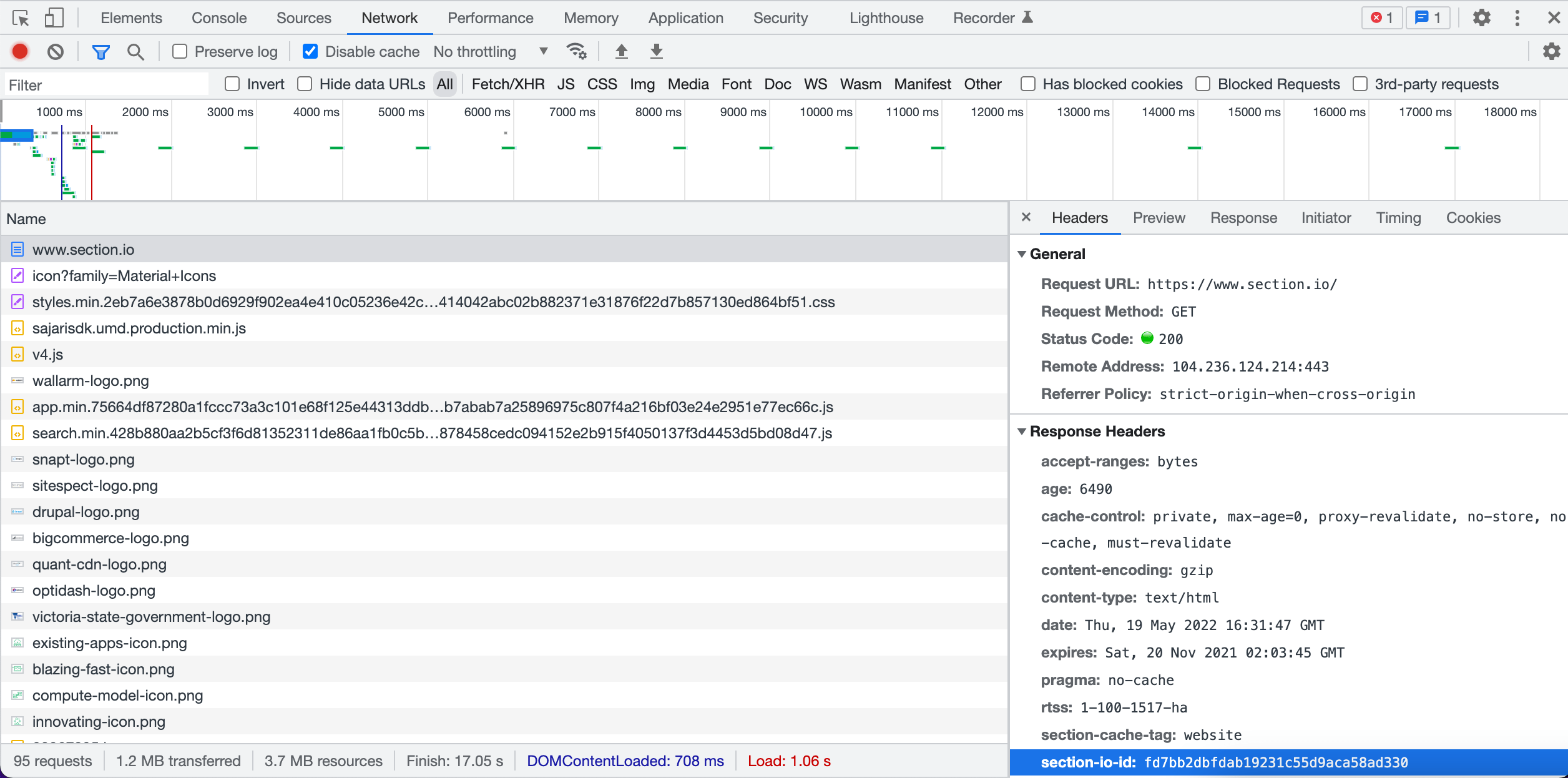Click document icon of www.section.io
Image resolution: width=1568 pixels, height=778 pixels.
pyautogui.click(x=17, y=250)
